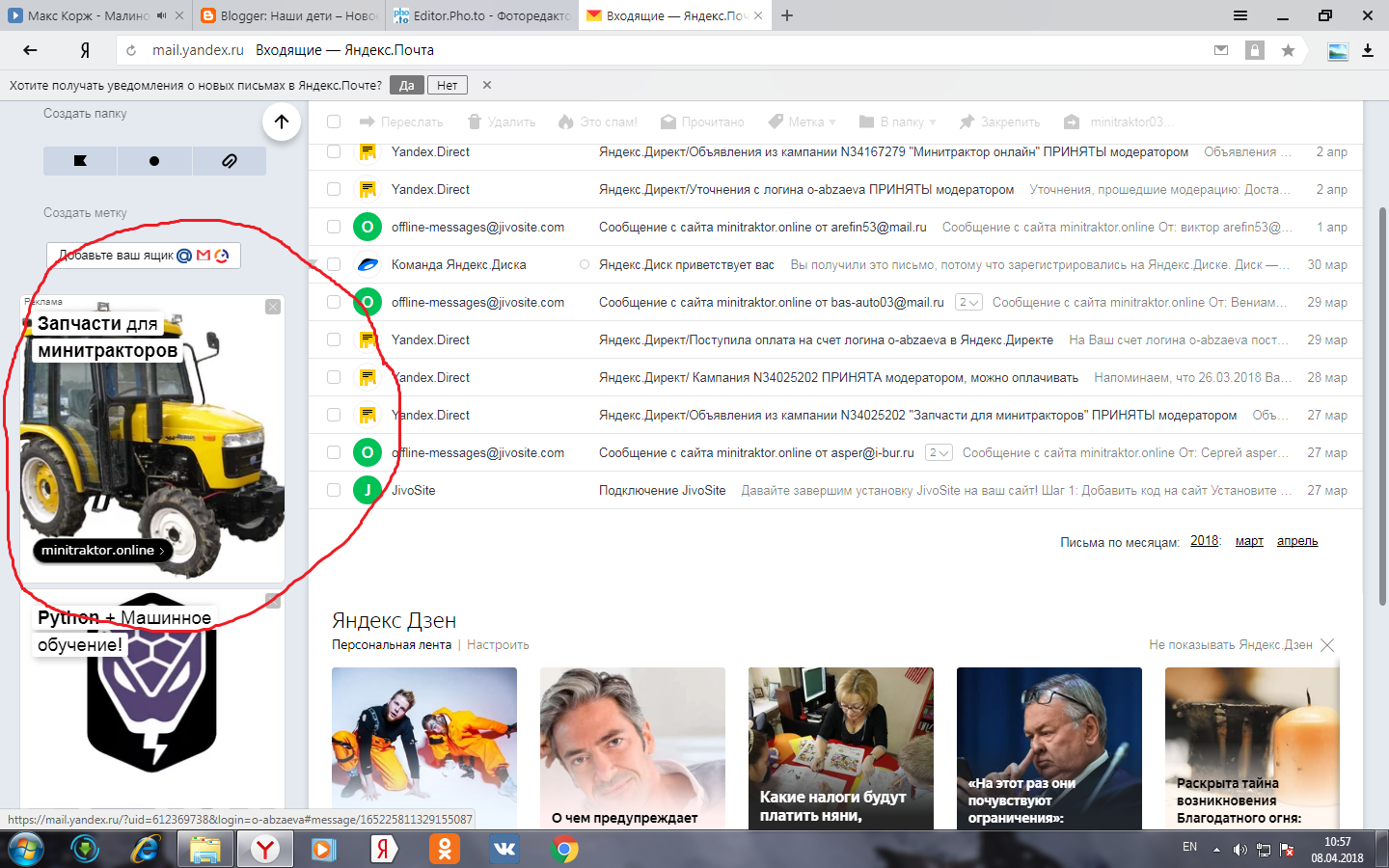Click the lock icon in address bar

(x=1255, y=50)
